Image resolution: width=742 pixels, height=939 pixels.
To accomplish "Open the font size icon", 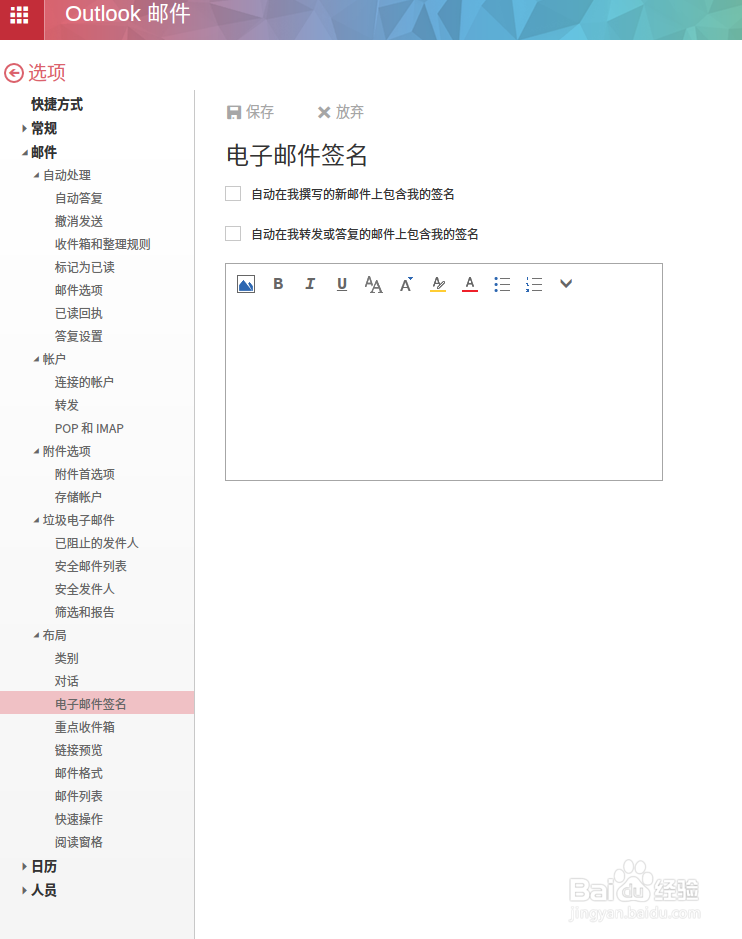I will (x=374, y=284).
